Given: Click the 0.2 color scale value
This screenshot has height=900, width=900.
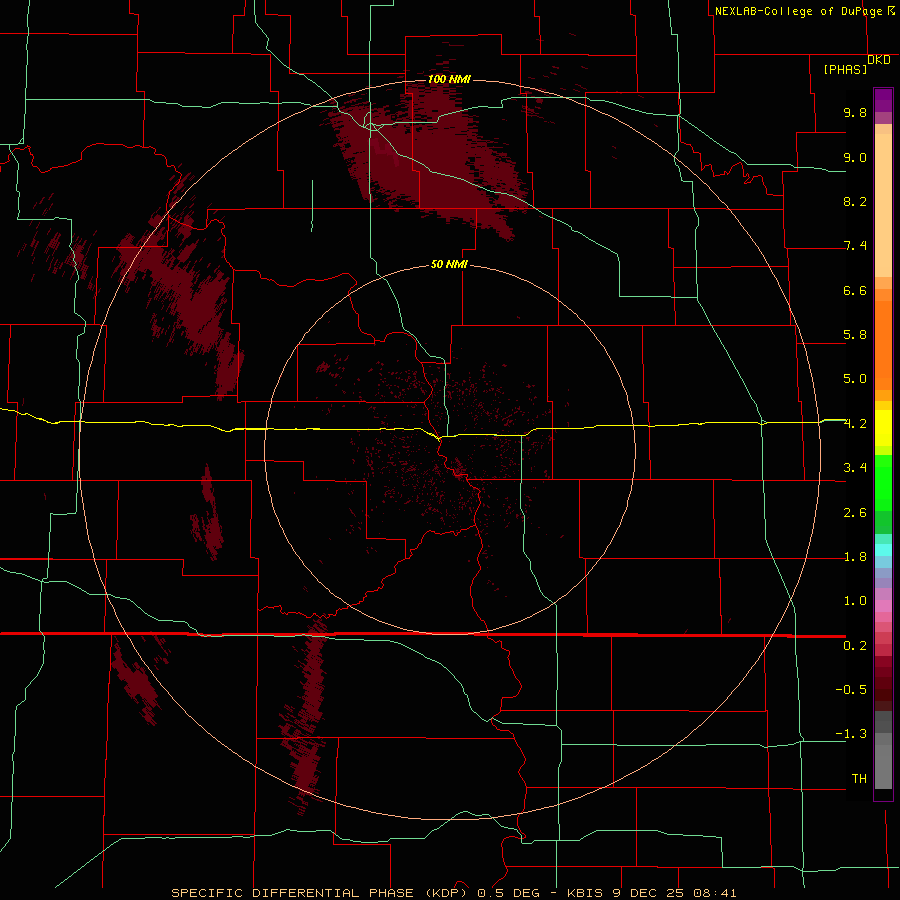Looking at the screenshot, I should tap(855, 646).
